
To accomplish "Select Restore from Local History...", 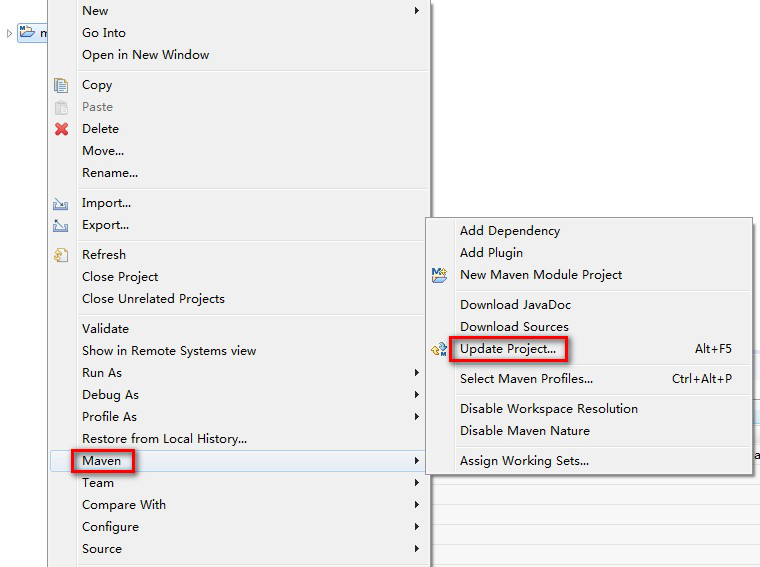I will [164, 439].
